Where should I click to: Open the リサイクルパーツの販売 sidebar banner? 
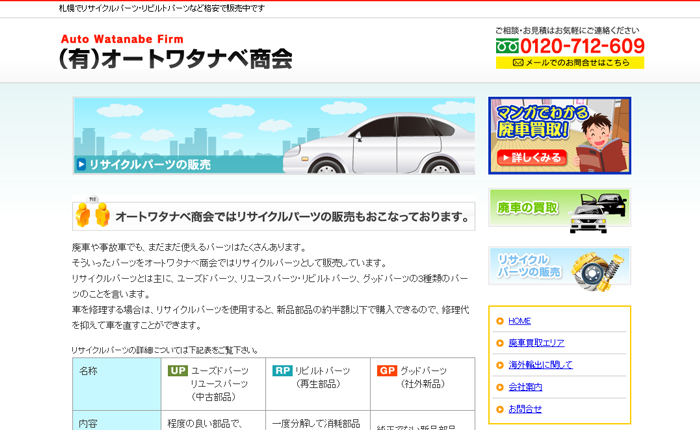(559, 267)
